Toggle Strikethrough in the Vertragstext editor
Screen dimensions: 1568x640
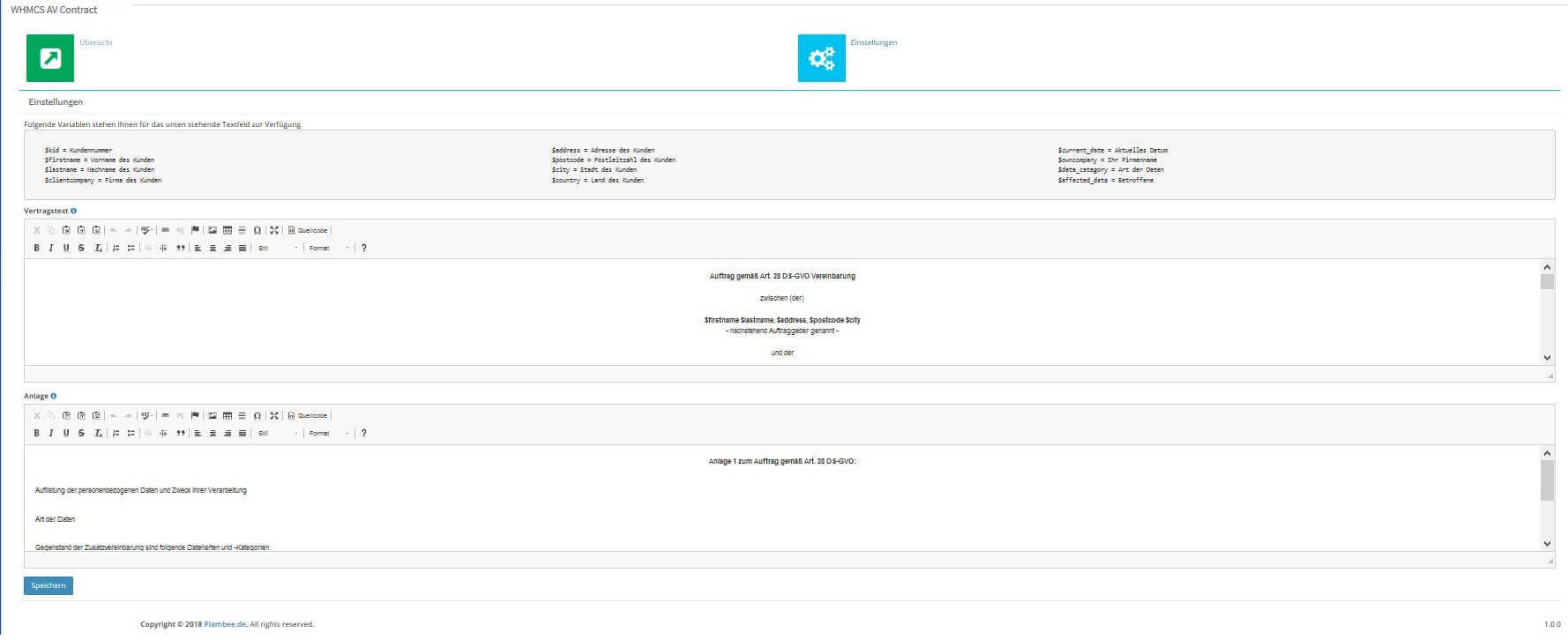pos(81,249)
